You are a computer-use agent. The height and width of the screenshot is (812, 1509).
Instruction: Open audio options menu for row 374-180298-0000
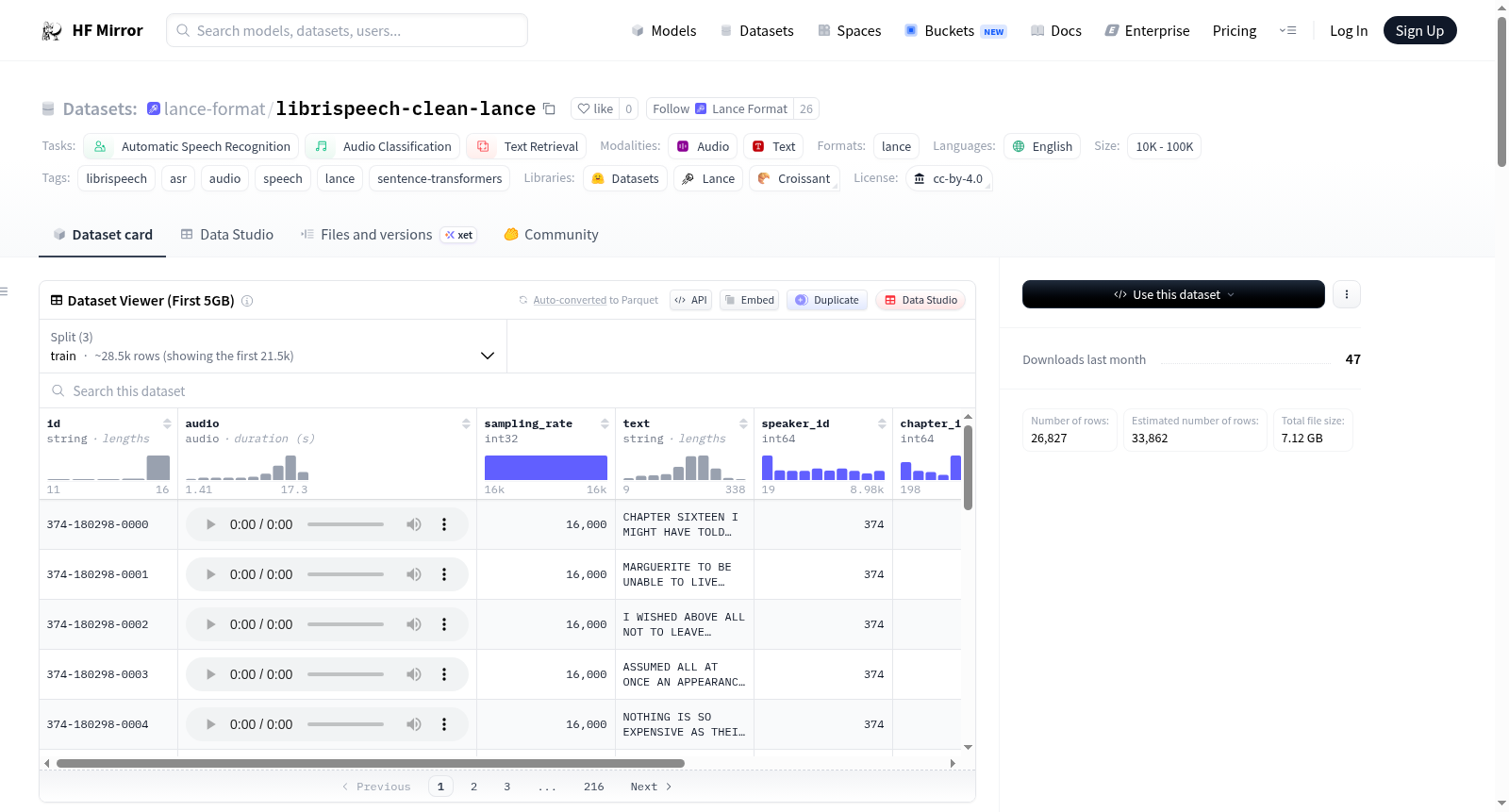pyautogui.click(x=444, y=524)
